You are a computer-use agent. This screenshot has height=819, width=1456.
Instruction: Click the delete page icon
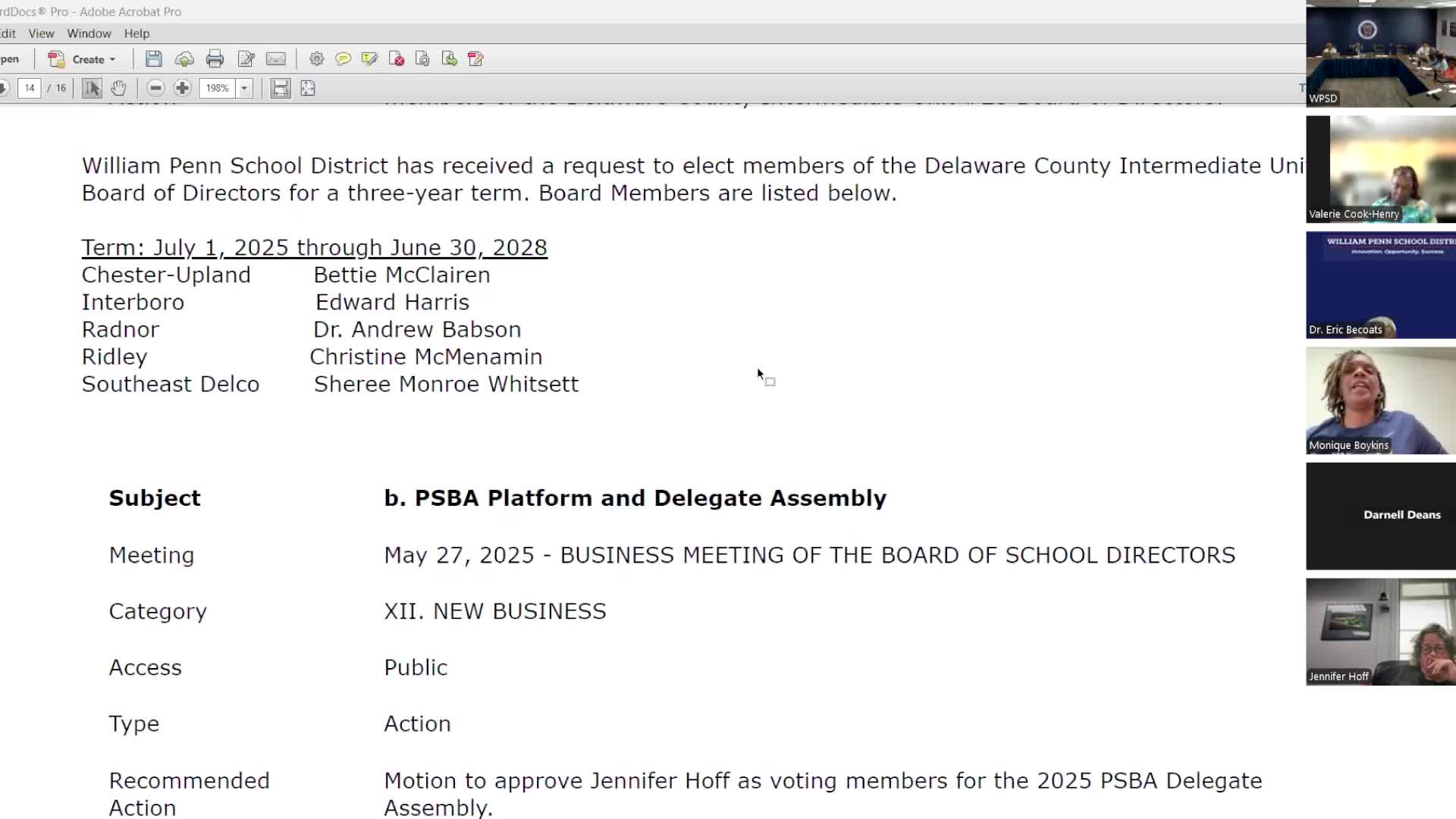[x=396, y=59]
